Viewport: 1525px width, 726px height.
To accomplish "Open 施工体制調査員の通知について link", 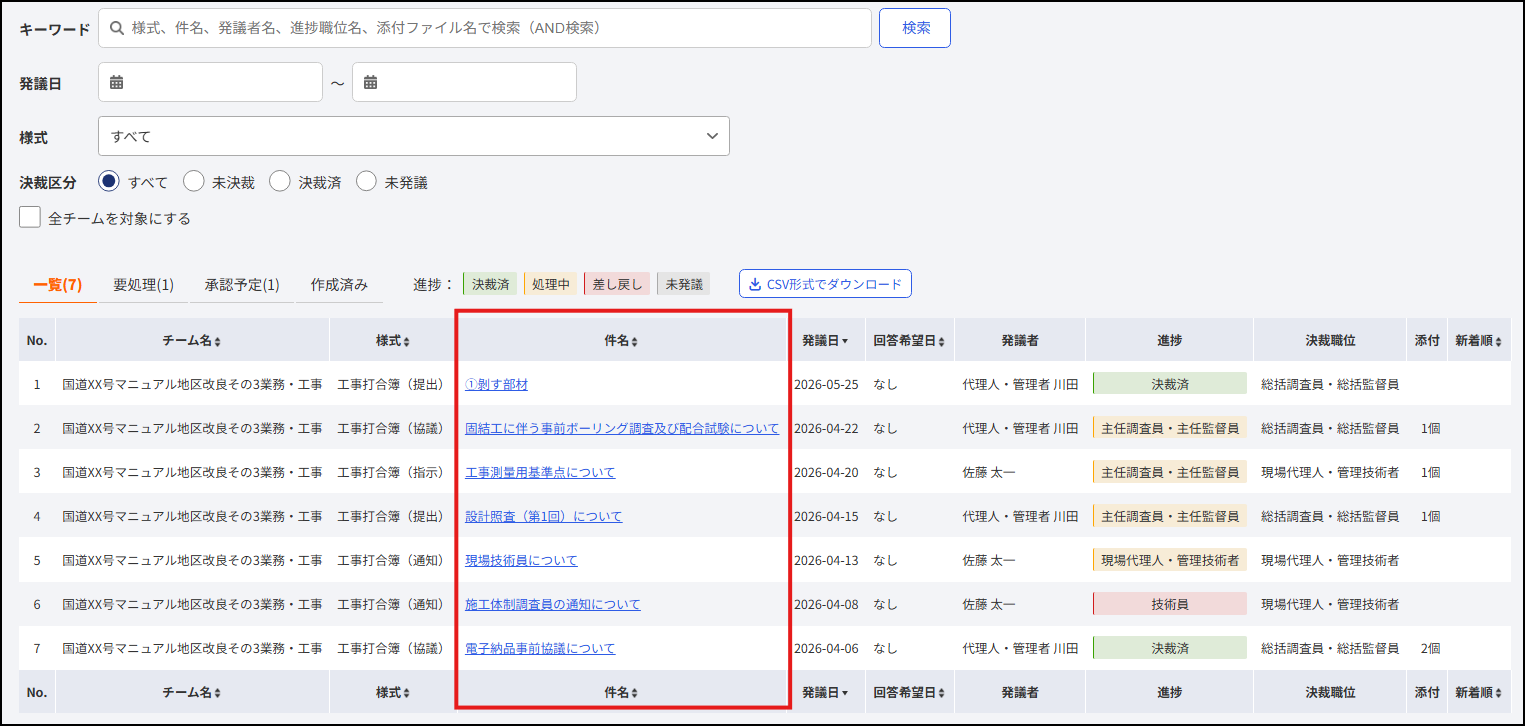I will (553, 604).
